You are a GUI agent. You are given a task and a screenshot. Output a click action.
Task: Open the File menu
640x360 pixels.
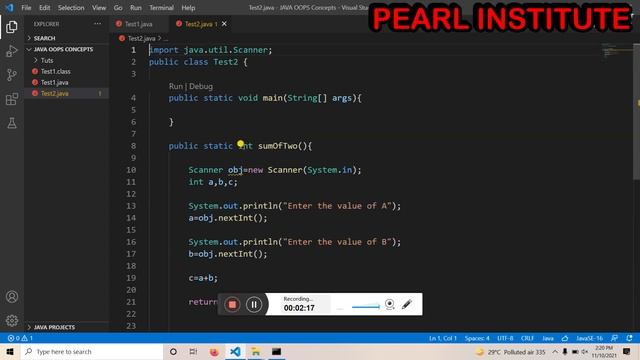coord(26,7)
